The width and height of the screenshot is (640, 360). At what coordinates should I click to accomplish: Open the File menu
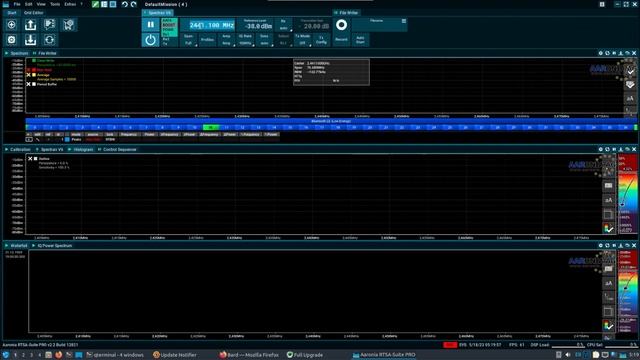point(17,4)
